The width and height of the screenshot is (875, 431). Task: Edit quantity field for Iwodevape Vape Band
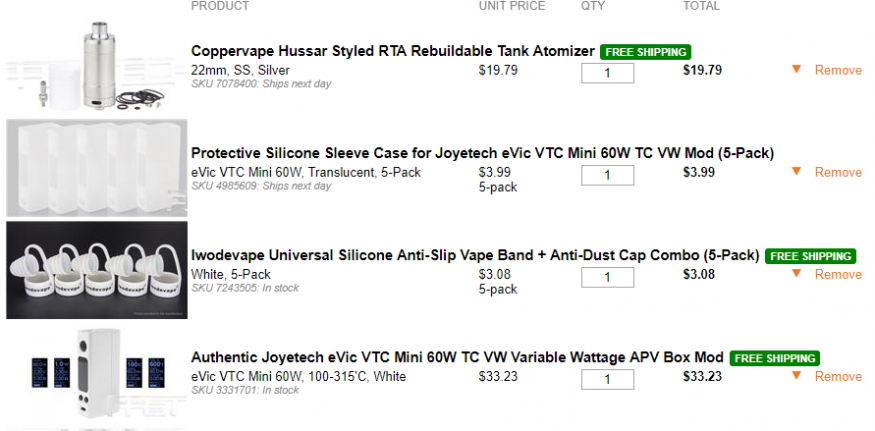tap(607, 277)
